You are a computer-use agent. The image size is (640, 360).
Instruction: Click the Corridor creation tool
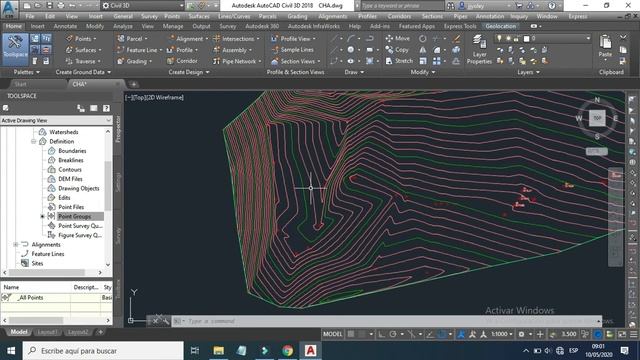[182, 61]
